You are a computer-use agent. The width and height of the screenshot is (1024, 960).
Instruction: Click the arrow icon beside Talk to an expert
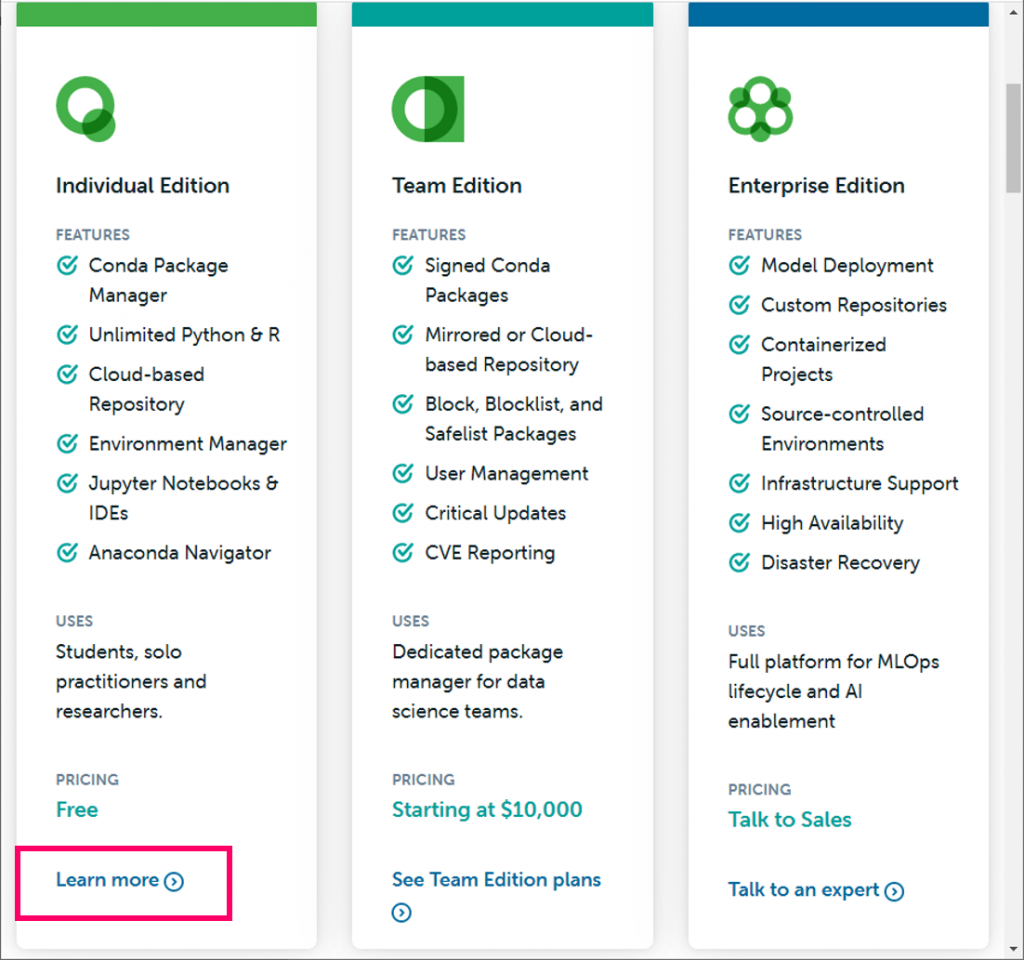(x=894, y=891)
